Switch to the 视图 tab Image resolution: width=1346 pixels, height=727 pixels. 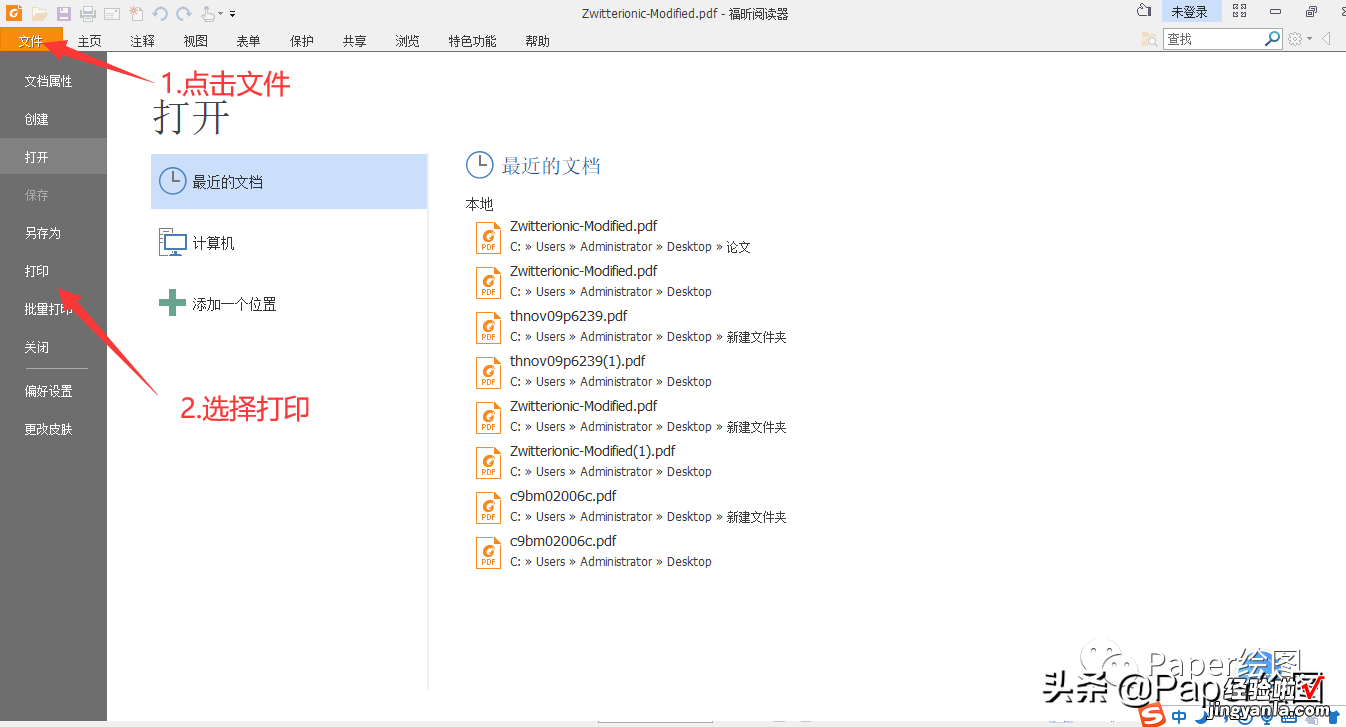tap(196, 41)
